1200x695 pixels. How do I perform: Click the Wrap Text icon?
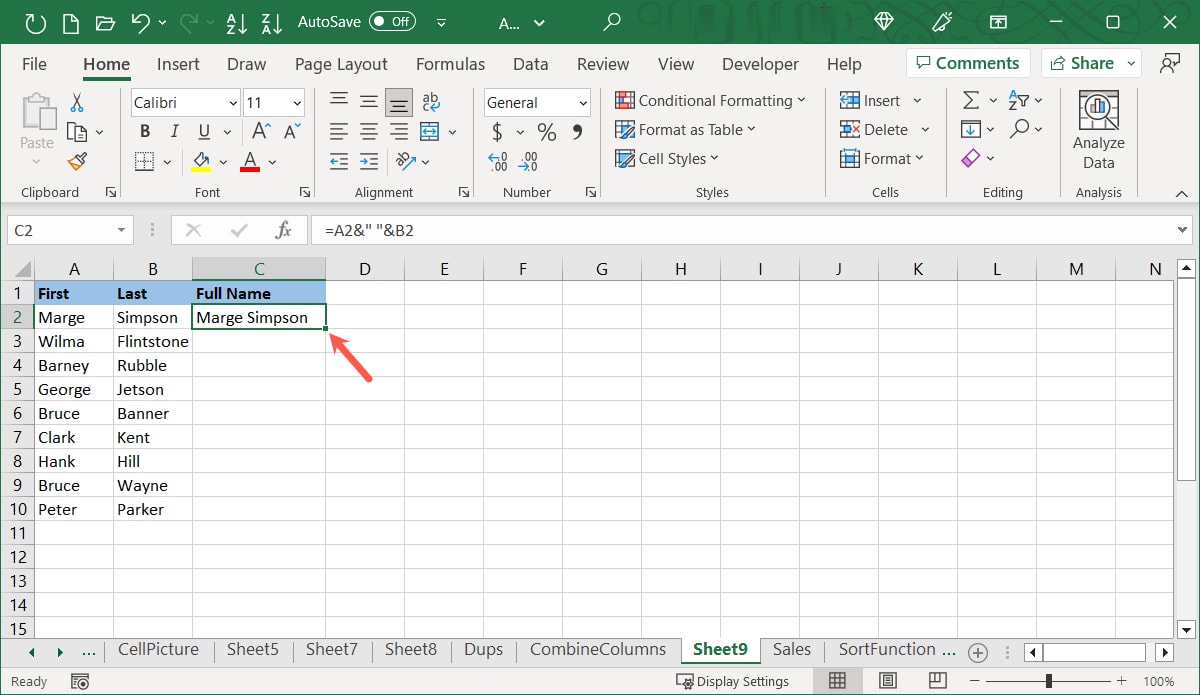(431, 101)
